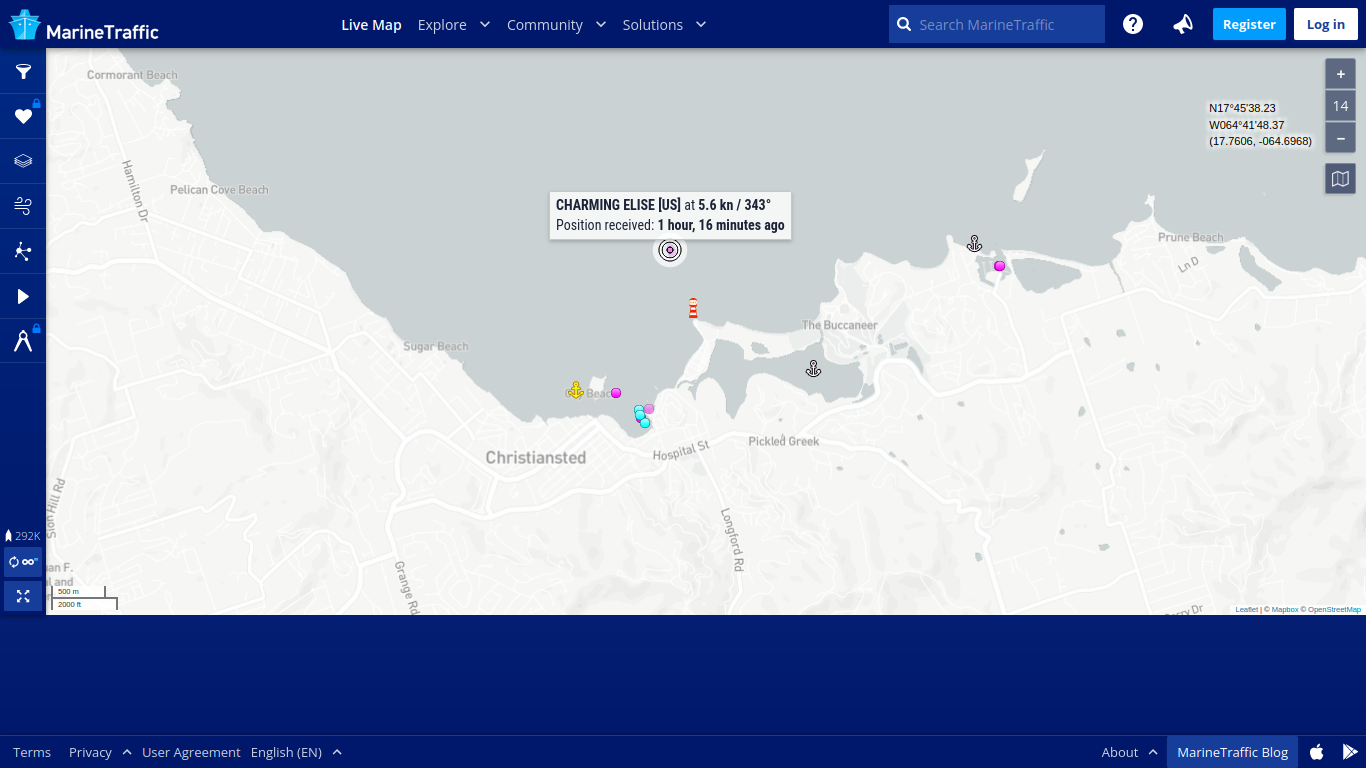Open the map layers icon
Viewport: 1366px width, 768px height.
click(23, 161)
